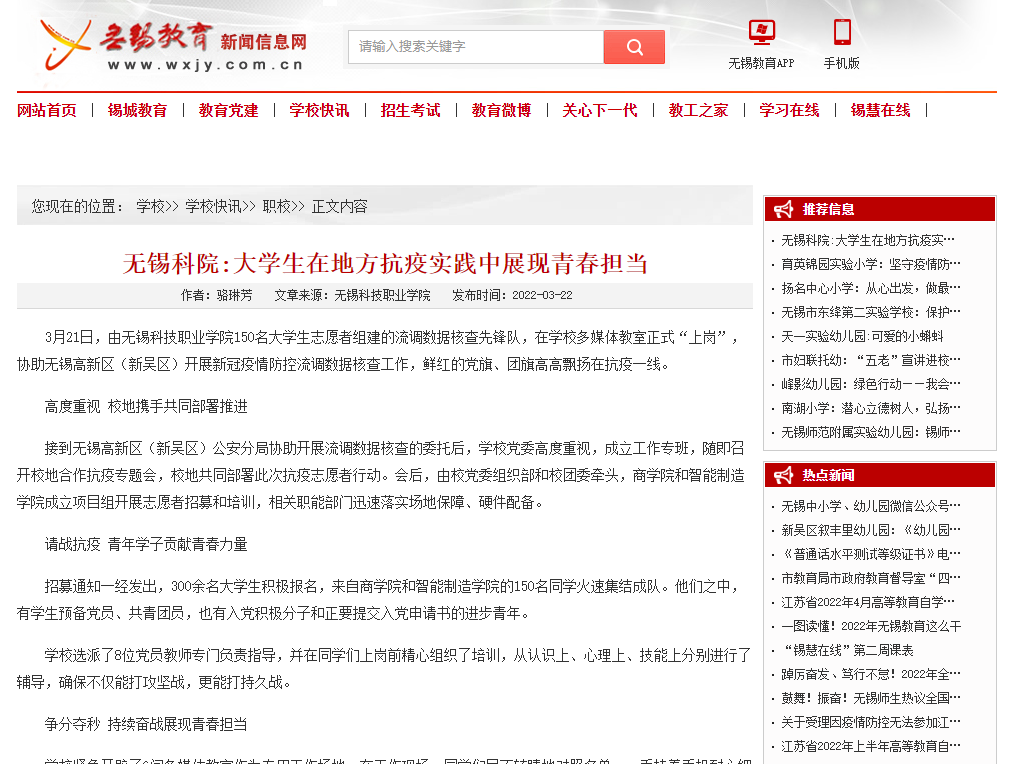Image resolution: width=1011 pixels, height=766 pixels.
Task: Go to 网站首页 in the navigation
Action: (46, 110)
